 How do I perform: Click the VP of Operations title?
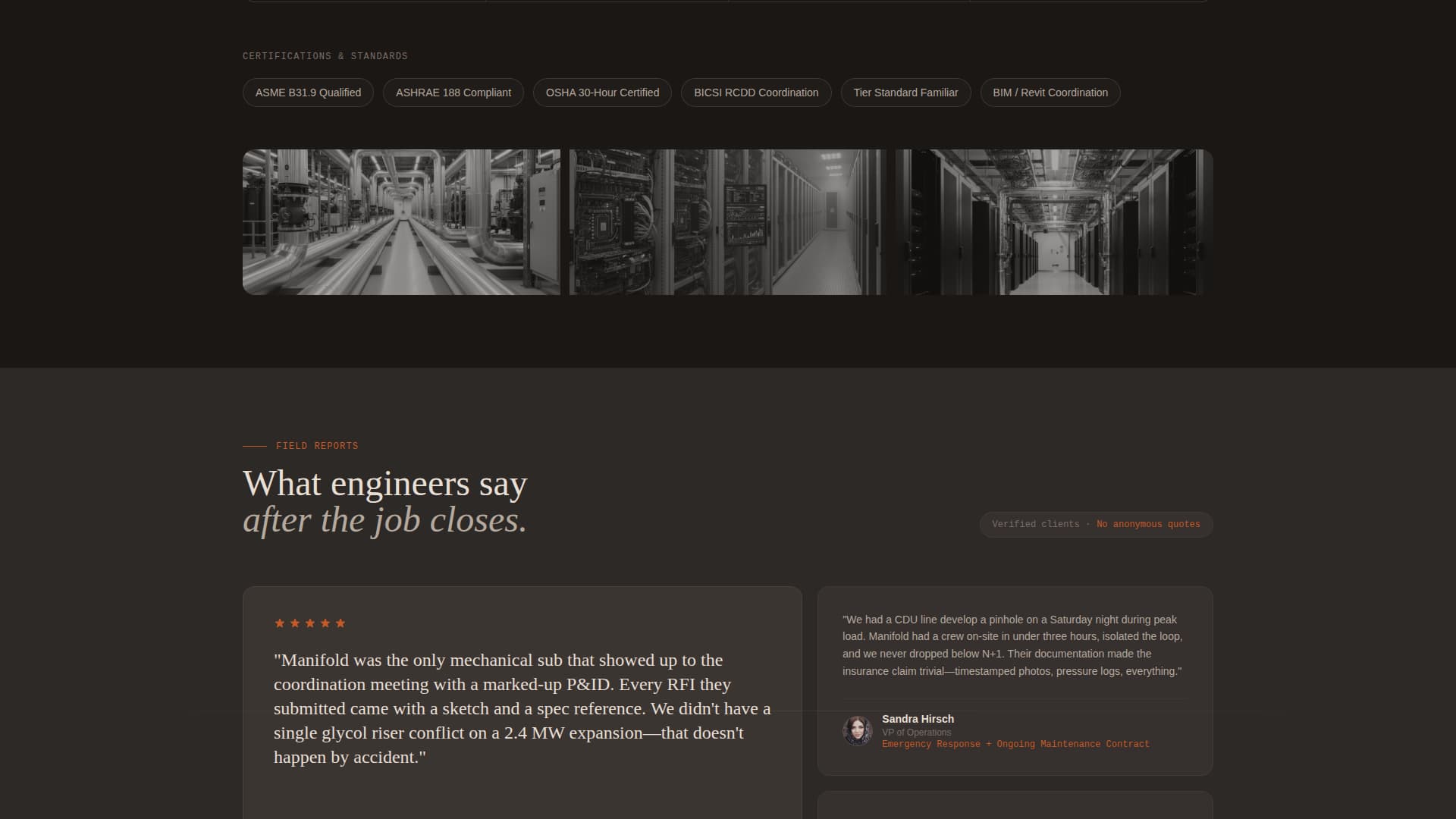[x=916, y=733]
